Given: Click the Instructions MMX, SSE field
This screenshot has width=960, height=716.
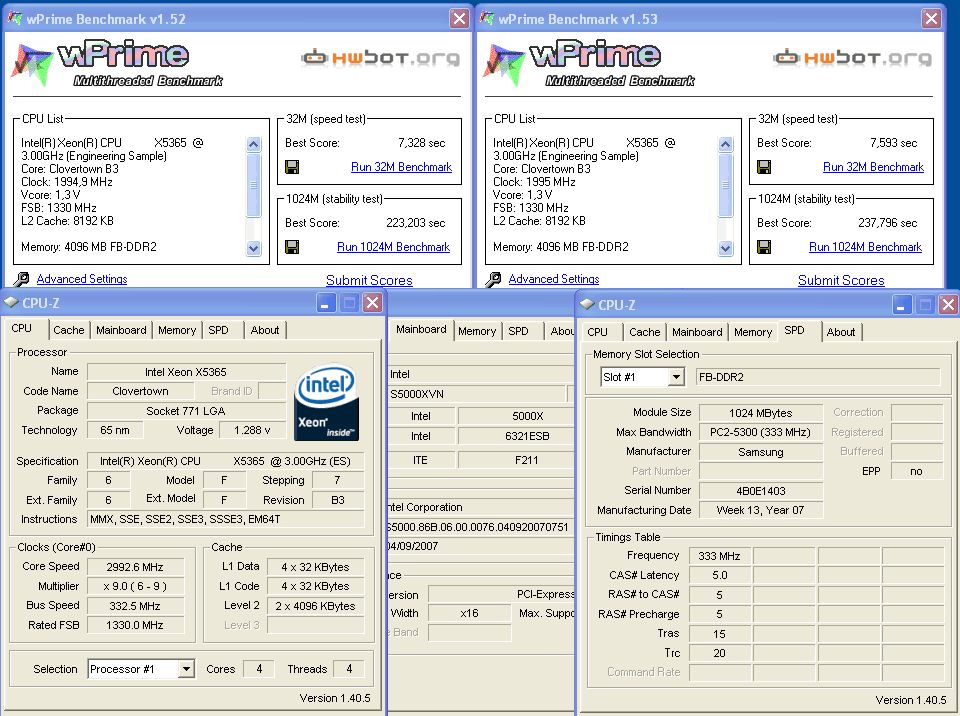Looking at the screenshot, I should coord(225,519).
